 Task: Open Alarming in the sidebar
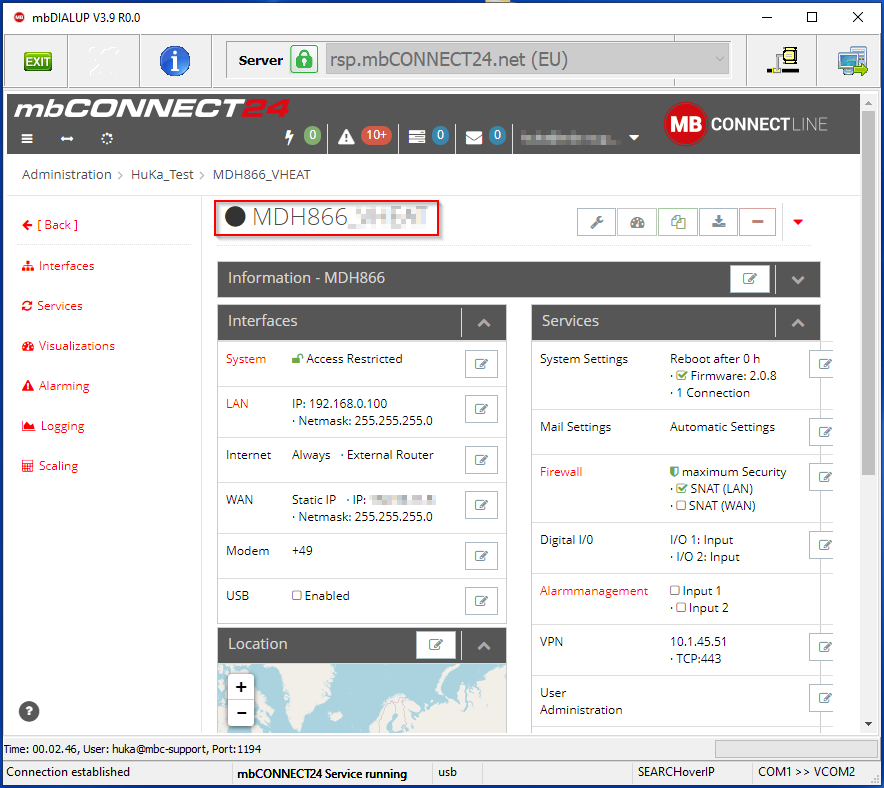click(x=55, y=386)
